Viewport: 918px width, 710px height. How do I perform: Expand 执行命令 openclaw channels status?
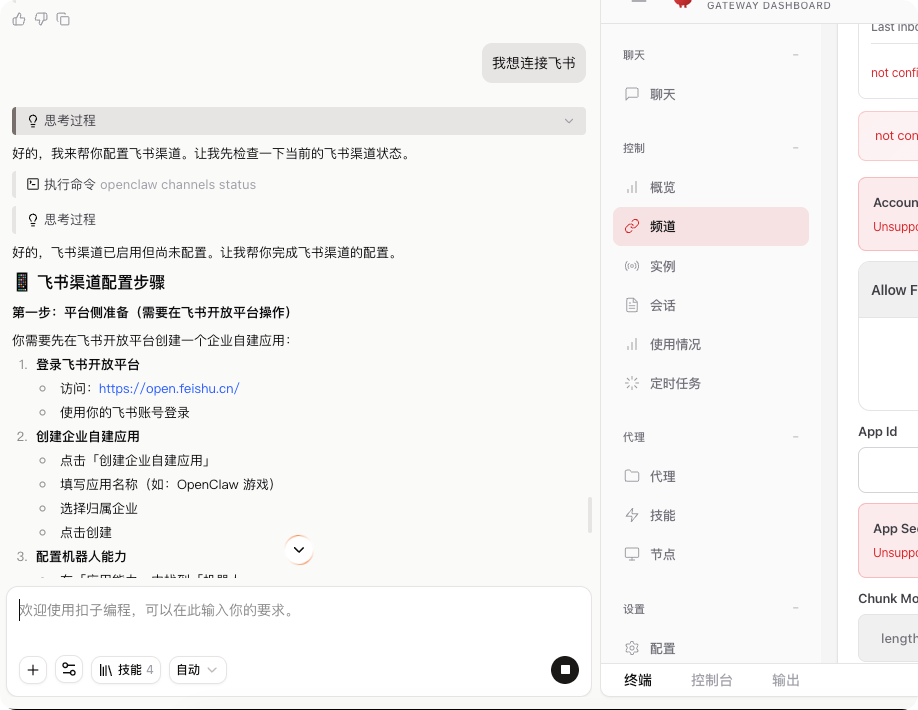(141, 184)
